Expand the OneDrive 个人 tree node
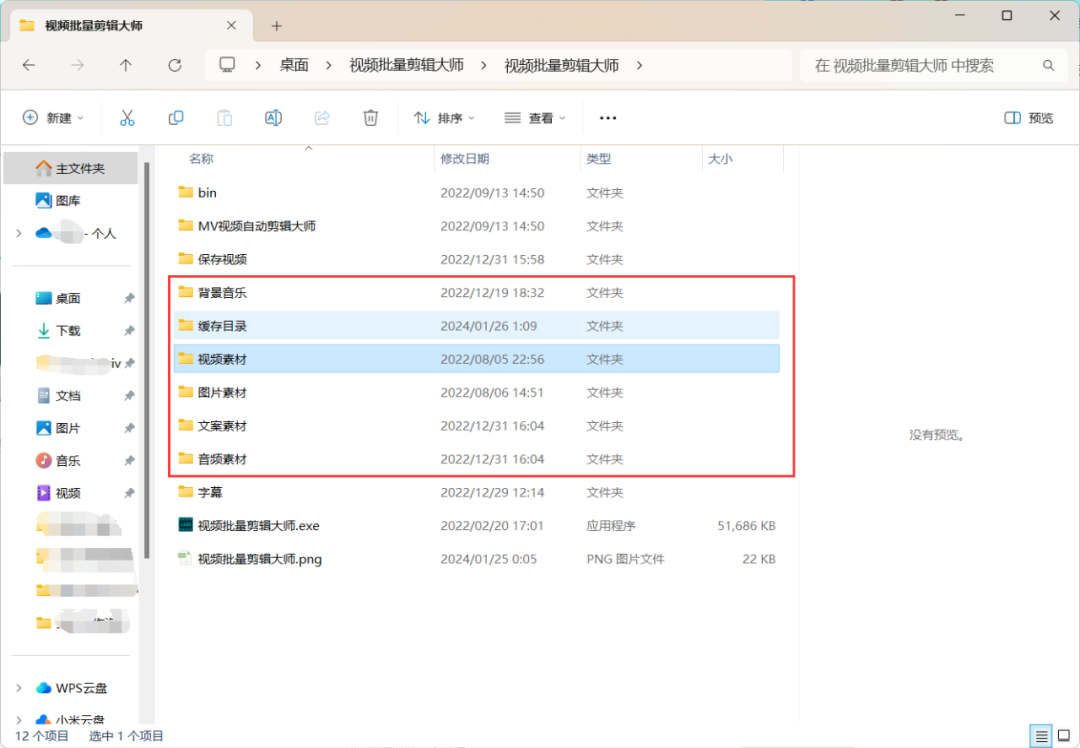Screen dimensions: 1080x748 pyautogui.click(x=19, y=233)
